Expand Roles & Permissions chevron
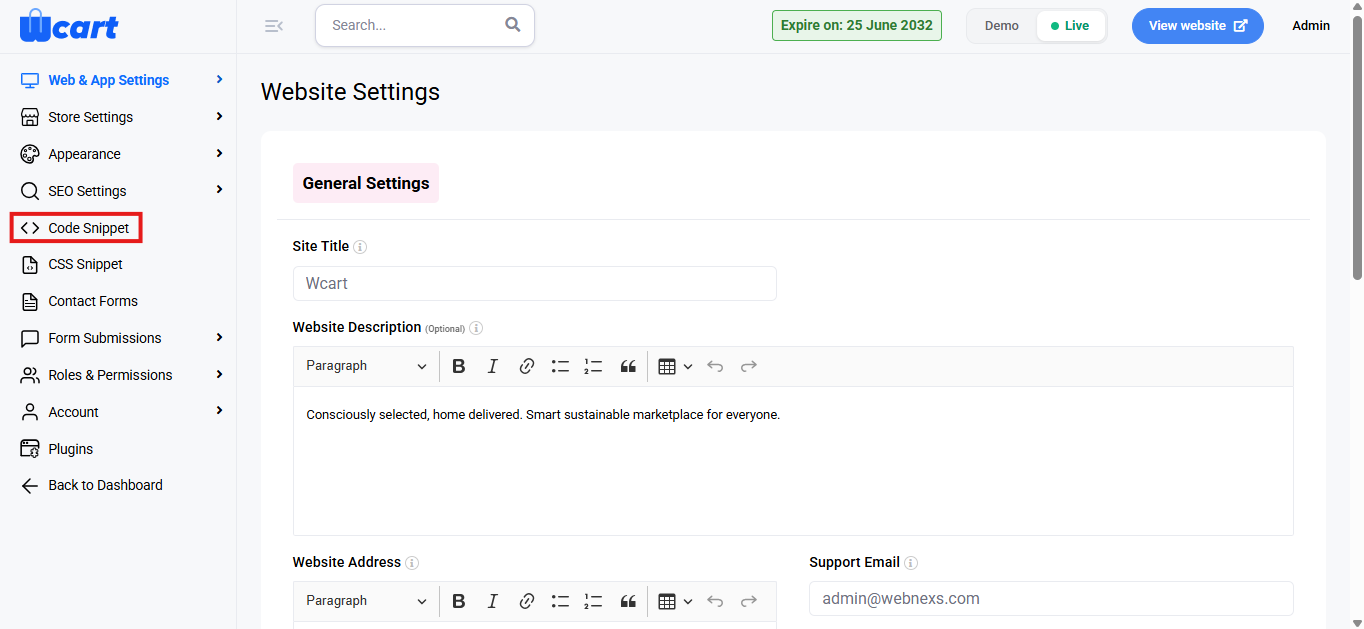This screenshot has height=629, width=1364. pyautogui.click(x=219, y=374)
